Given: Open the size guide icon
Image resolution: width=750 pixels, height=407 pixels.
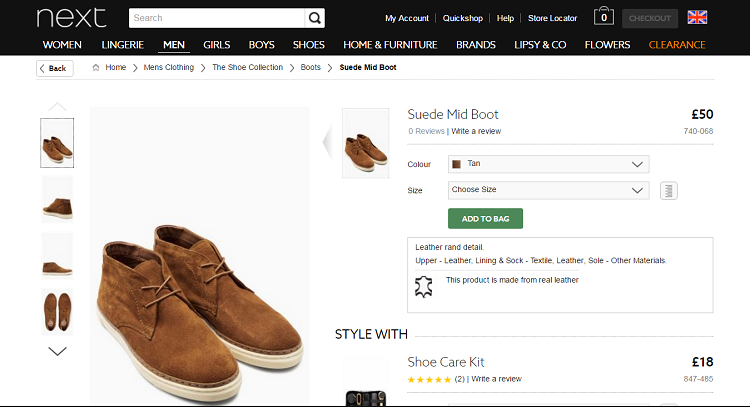Looking at the screenshot, I should (x=669, y=190).
